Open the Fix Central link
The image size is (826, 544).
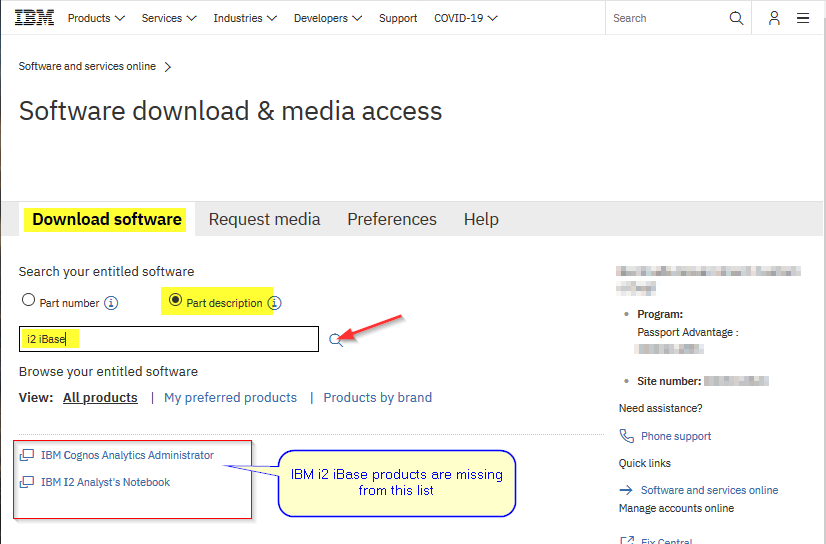(x=666, y=540)
